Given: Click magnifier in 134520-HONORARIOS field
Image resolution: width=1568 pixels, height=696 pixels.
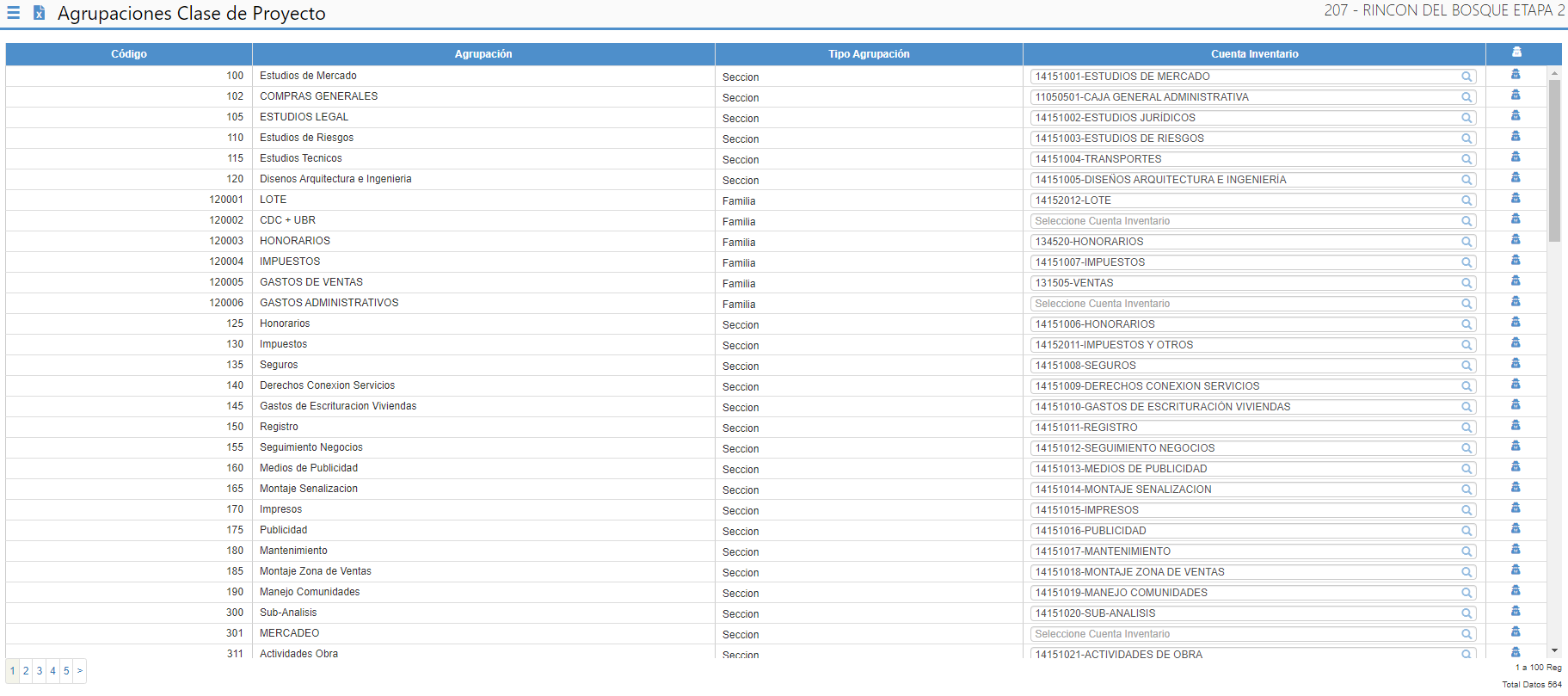Looking at the screenshot, I should [1467, 242].
